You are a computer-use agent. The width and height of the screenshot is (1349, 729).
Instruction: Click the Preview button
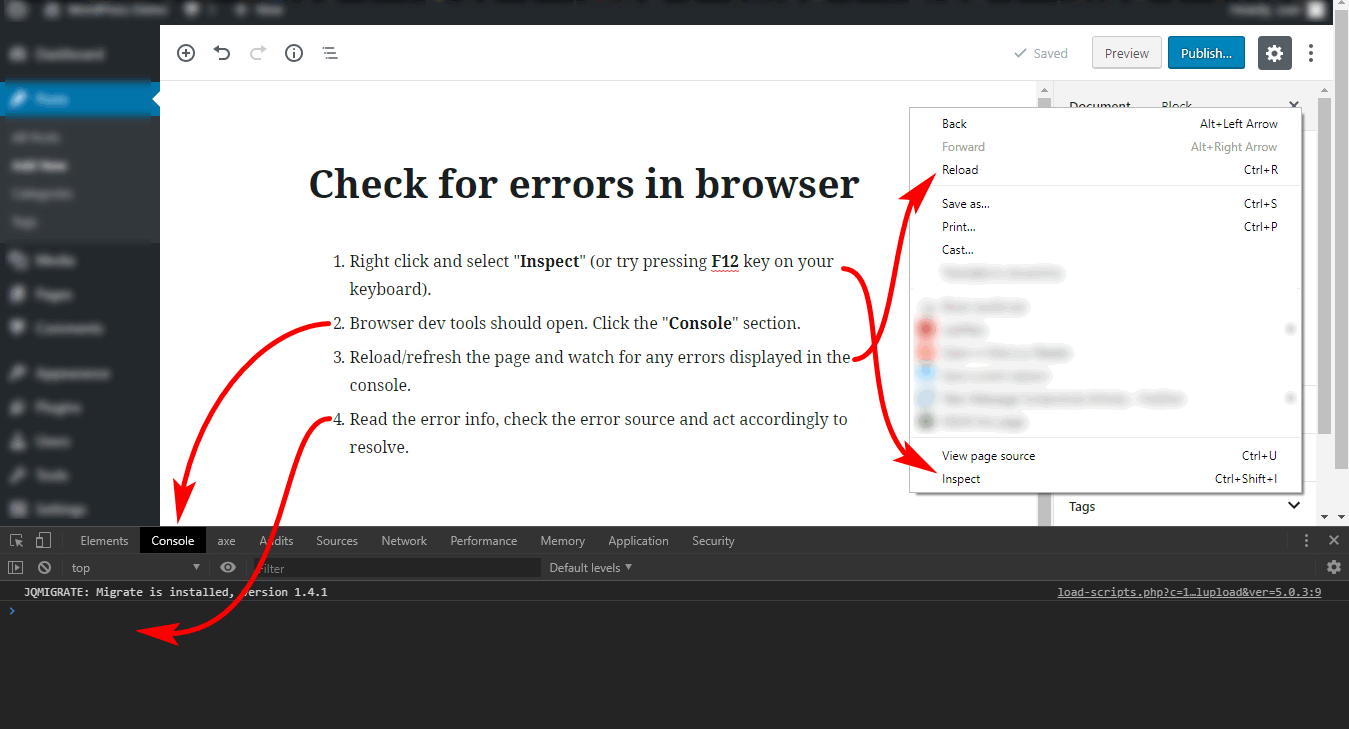pyautogui.click(x=1127, y=53)
